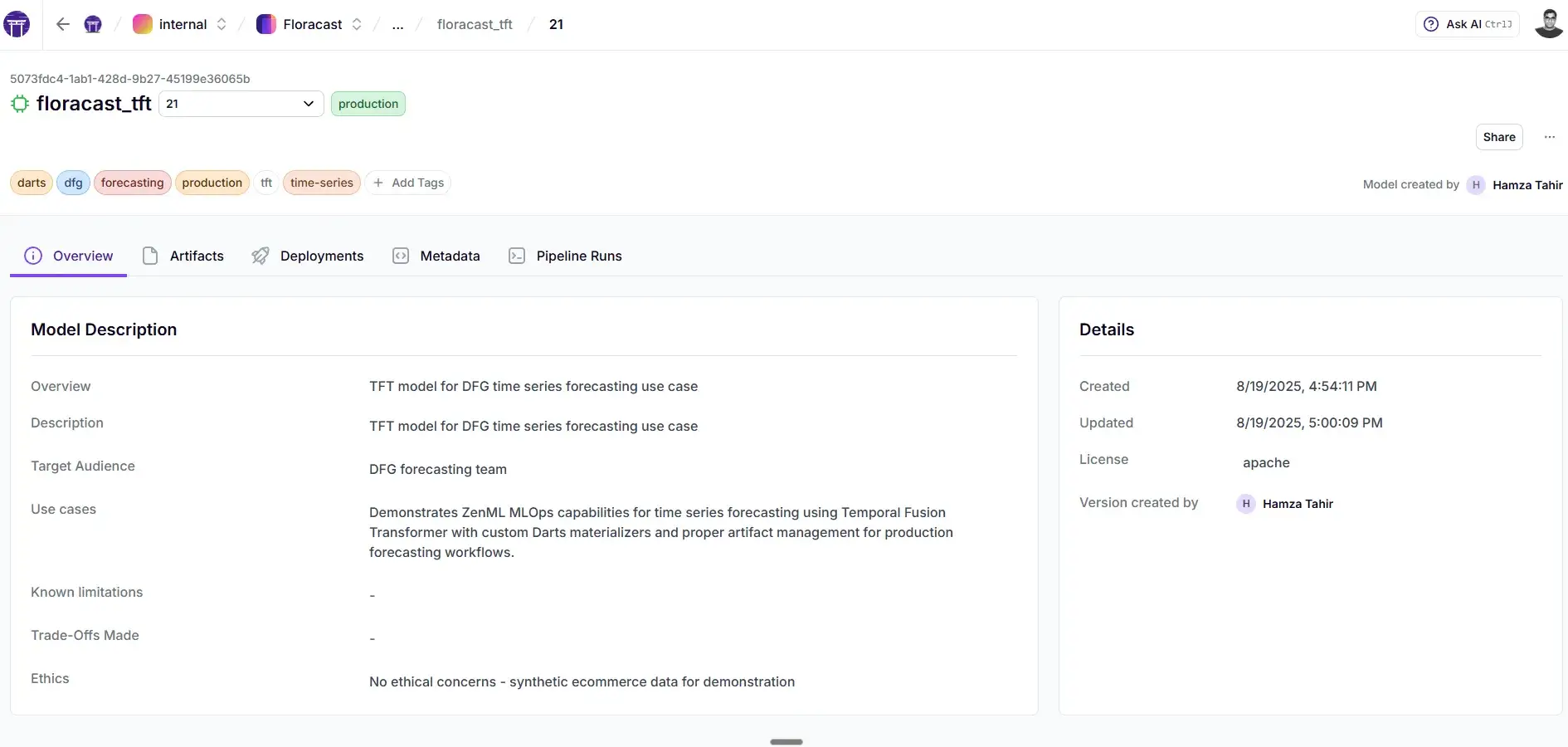
Task: Click the ZenML logo icon
Action: (17, 24)
